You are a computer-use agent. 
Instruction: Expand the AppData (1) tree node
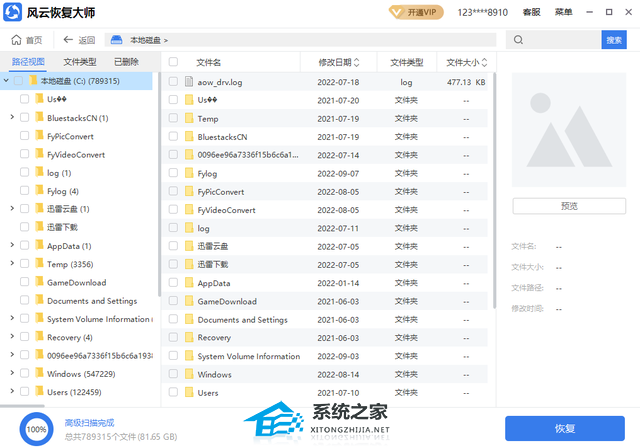(x=12, y=245)
